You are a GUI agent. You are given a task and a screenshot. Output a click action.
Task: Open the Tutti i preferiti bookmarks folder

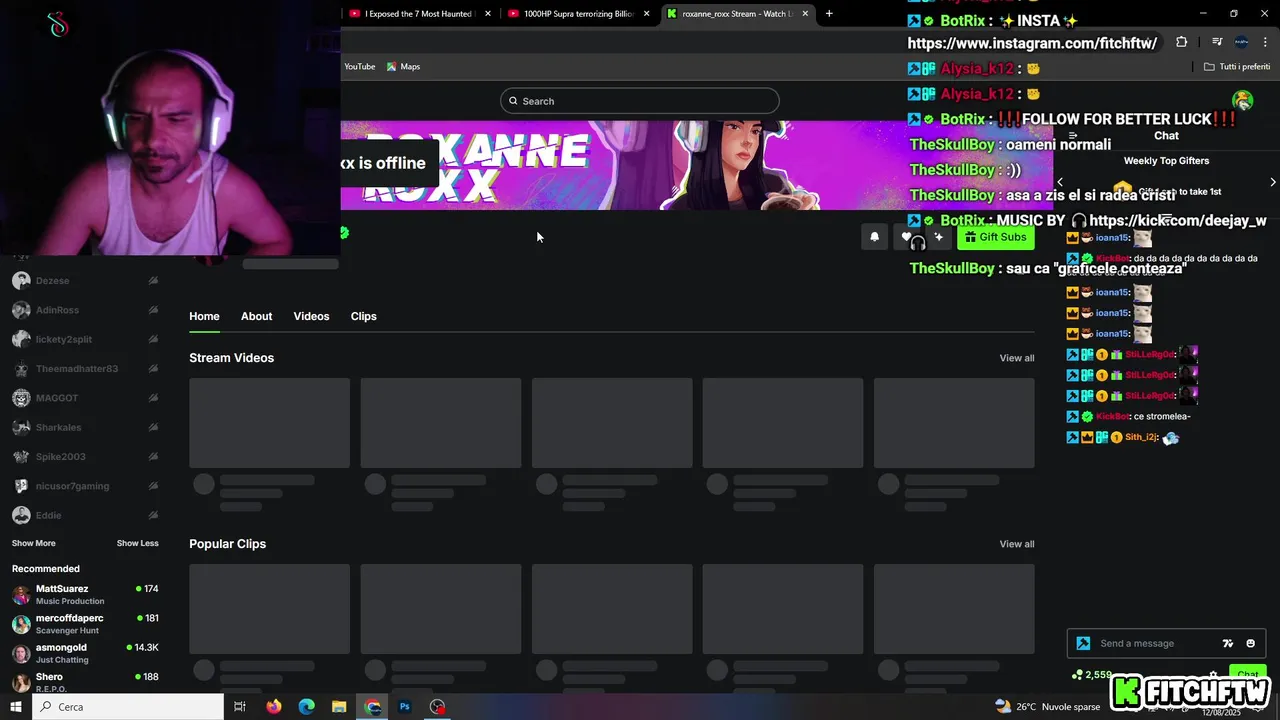1237,67
